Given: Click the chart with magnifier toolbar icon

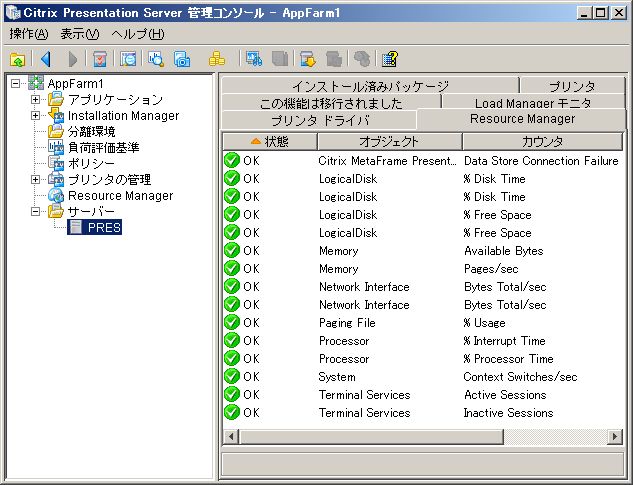Looking at the screenshot, I should [156, 59].
